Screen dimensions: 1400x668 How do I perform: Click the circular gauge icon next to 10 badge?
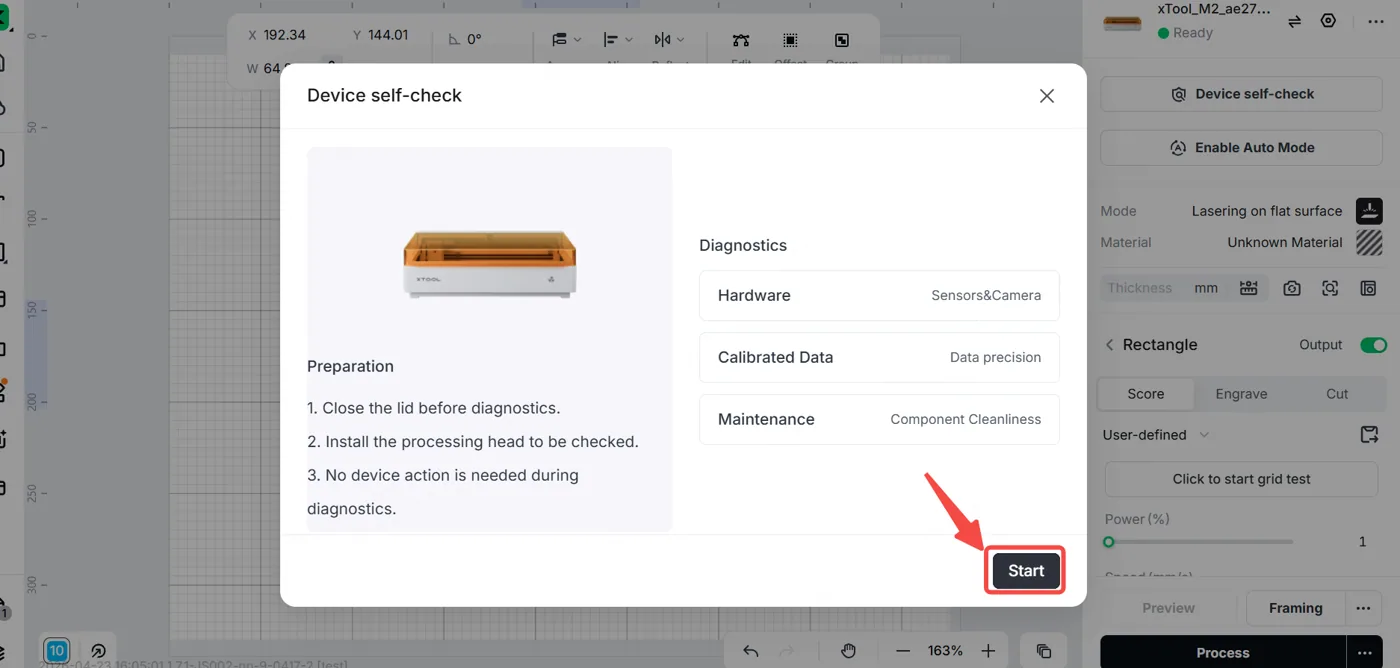[98, 651]
